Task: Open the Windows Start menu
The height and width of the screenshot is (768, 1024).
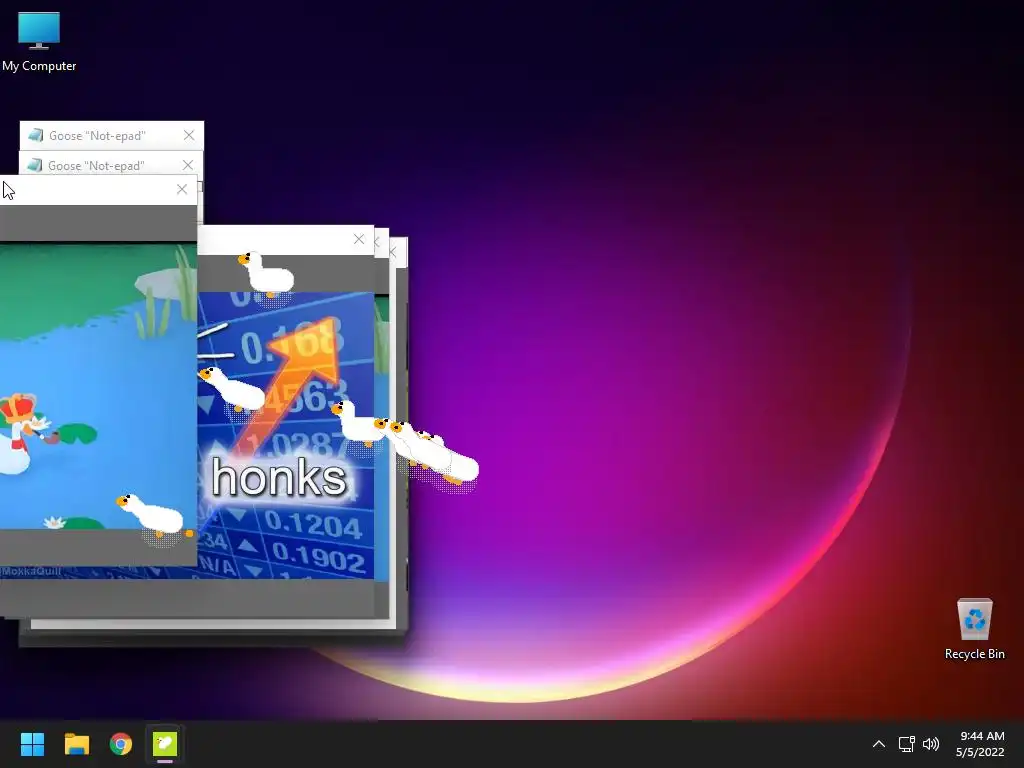Action: [x=33, y=744]
